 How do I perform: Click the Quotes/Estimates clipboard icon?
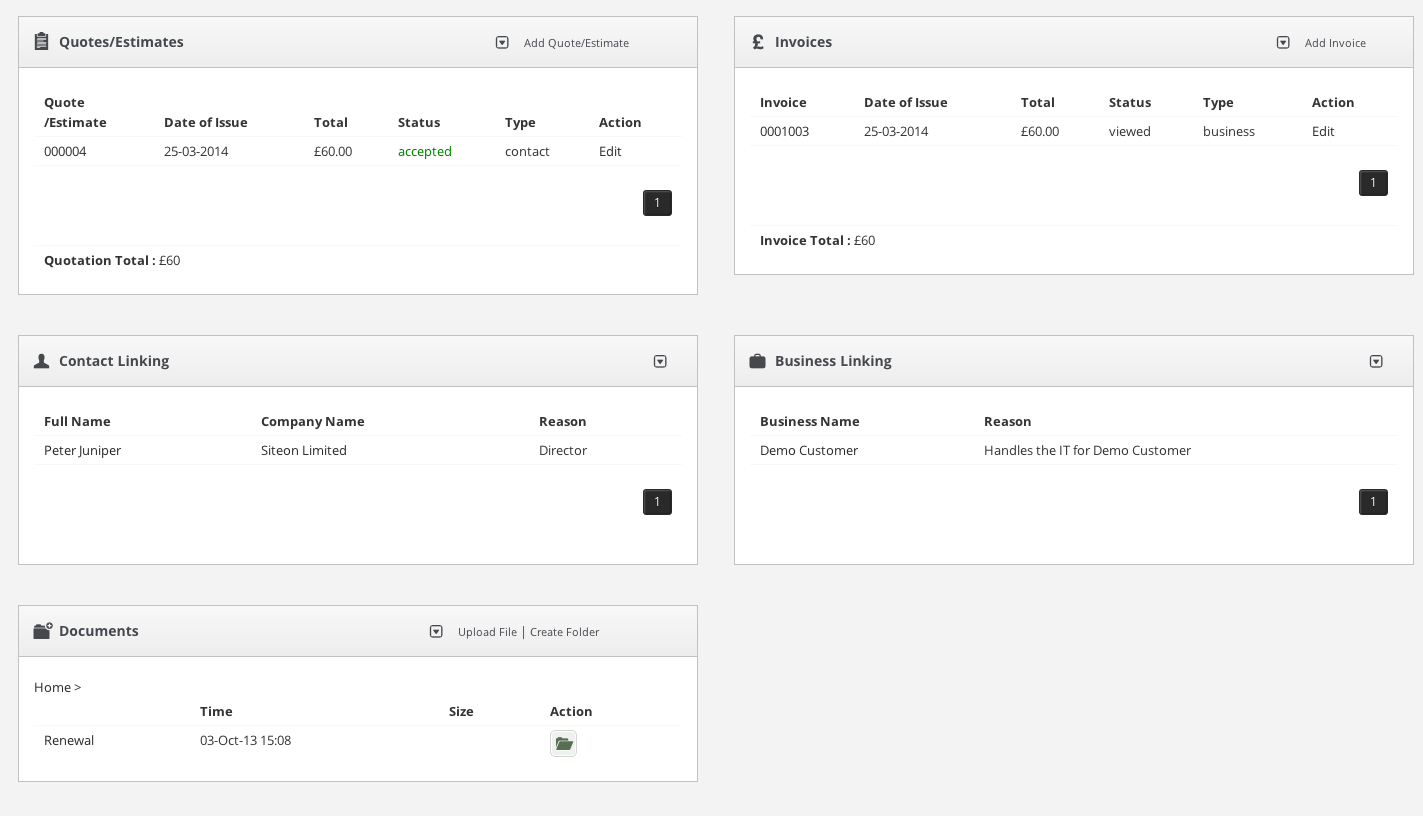click(41, 42)
